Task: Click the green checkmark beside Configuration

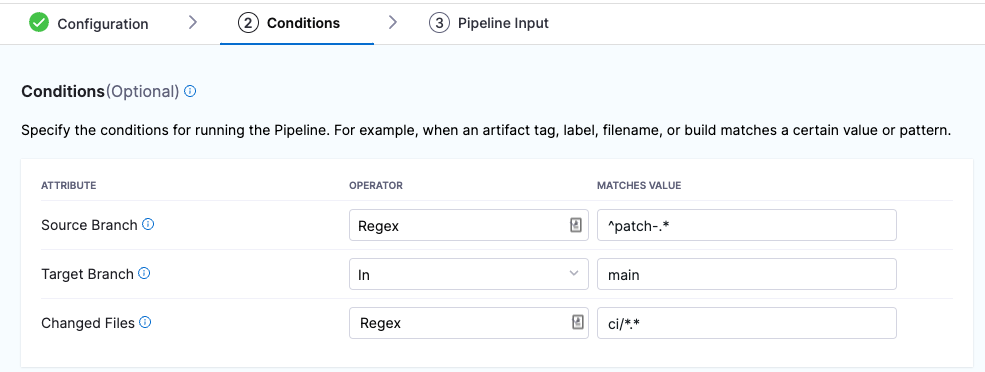Action: (39, 23)
